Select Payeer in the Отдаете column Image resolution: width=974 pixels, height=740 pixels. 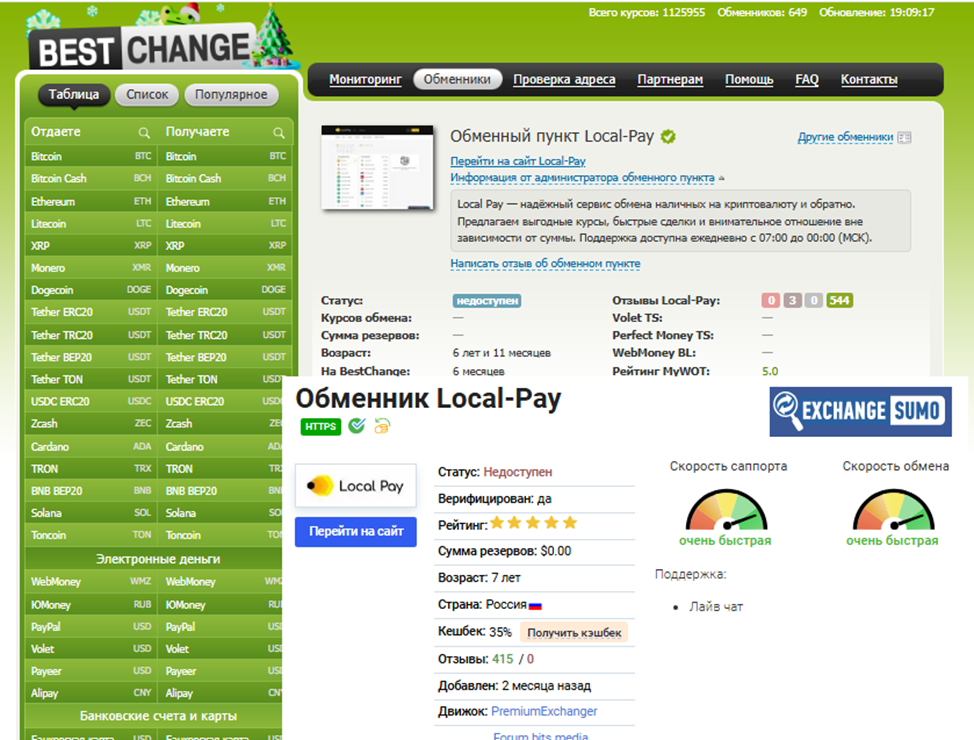pyautogui.click(x=91, y=671)
